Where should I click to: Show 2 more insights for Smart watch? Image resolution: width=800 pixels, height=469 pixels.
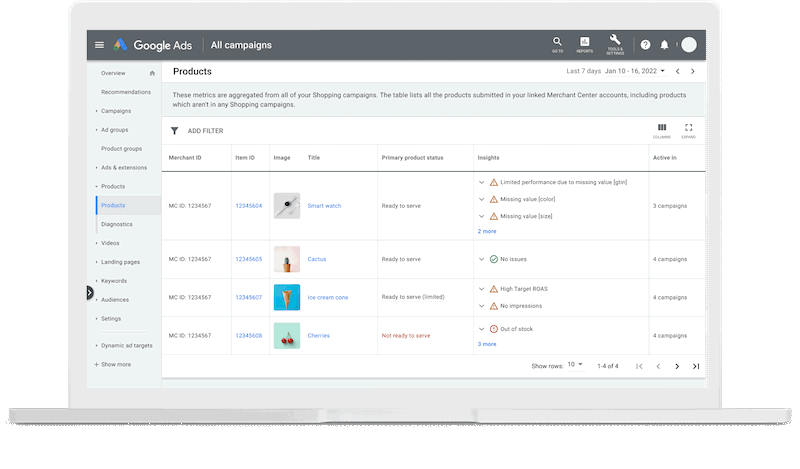(487, 232)
